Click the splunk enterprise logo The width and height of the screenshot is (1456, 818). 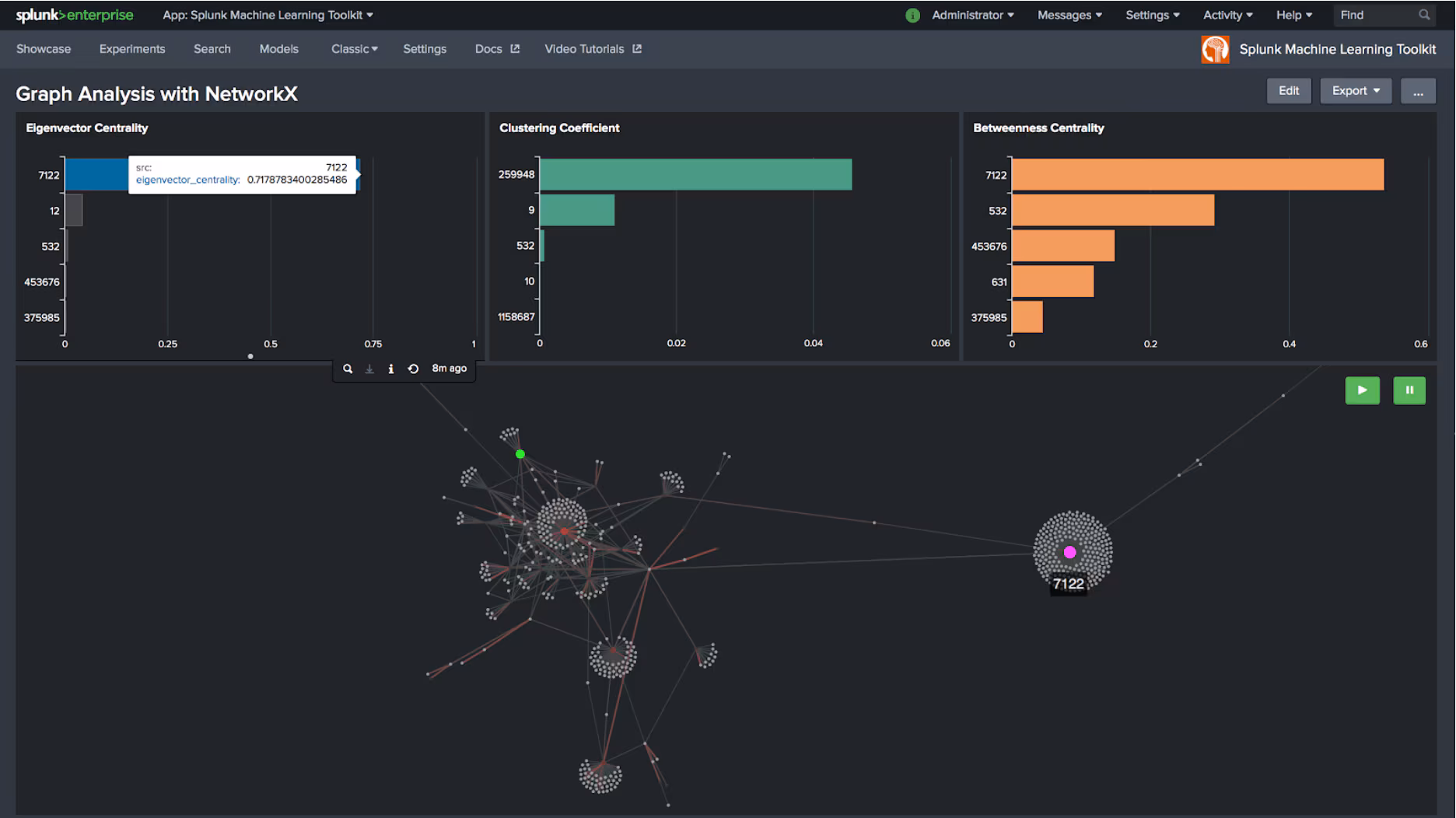(x=74, y=14)
